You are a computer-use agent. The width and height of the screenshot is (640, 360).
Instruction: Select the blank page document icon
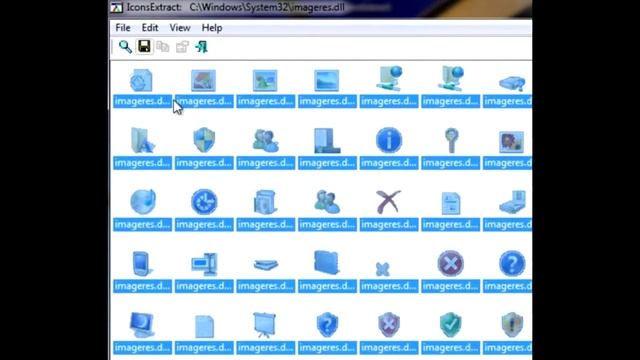coord(204,326)
